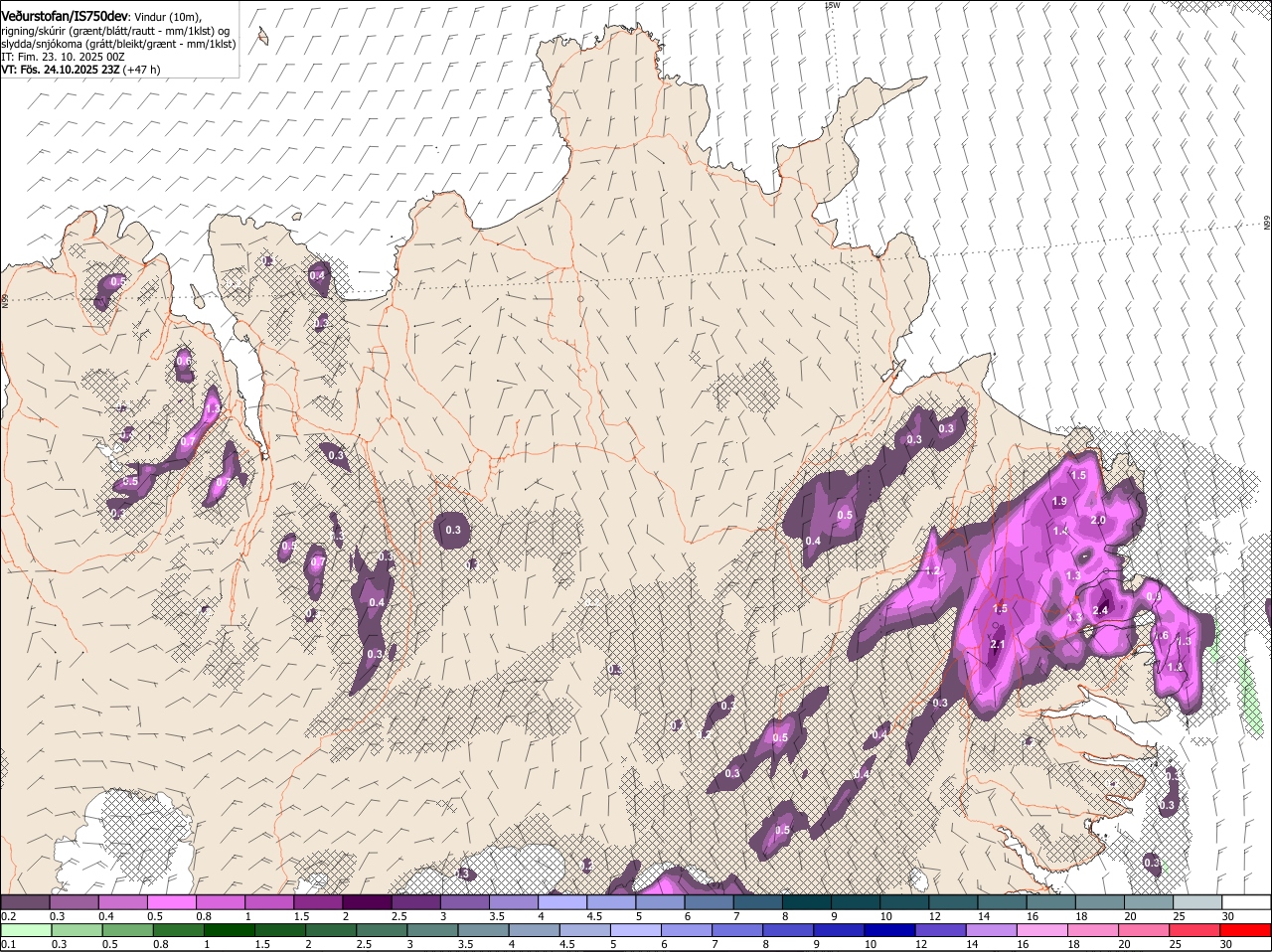Click the 2.4 snowfall value on the map
Image resolution: width=1272 pixels, height=952 pixels.
tap(1100, 610)
